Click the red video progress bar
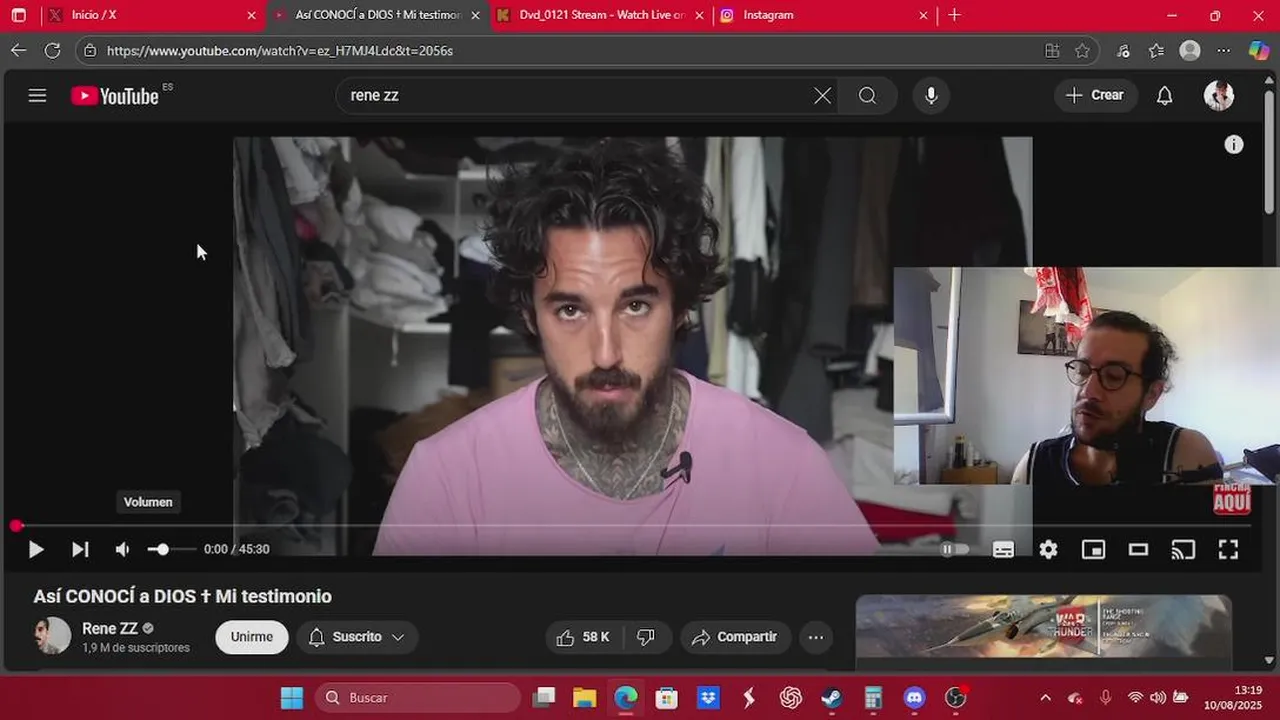The height and width of the screenshot is (720, 1280). pyautogui.click(x=633, y=525)
